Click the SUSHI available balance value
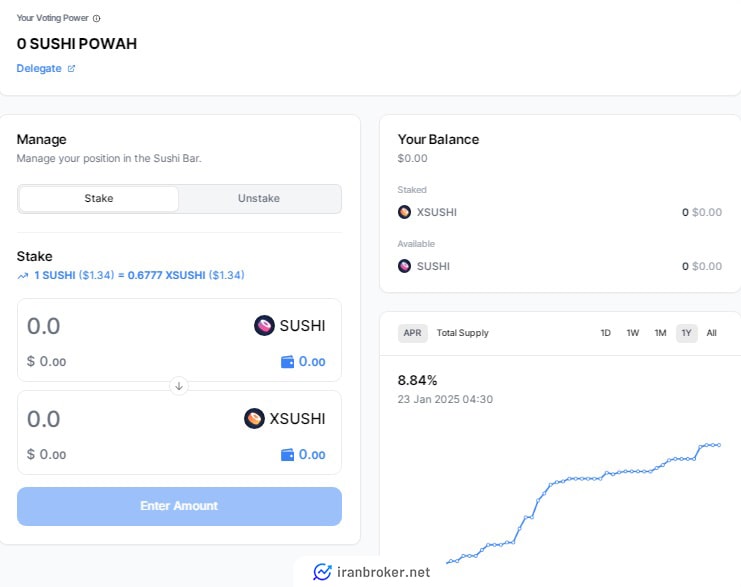The image size is (741, 587). click(x=702, y=267)
